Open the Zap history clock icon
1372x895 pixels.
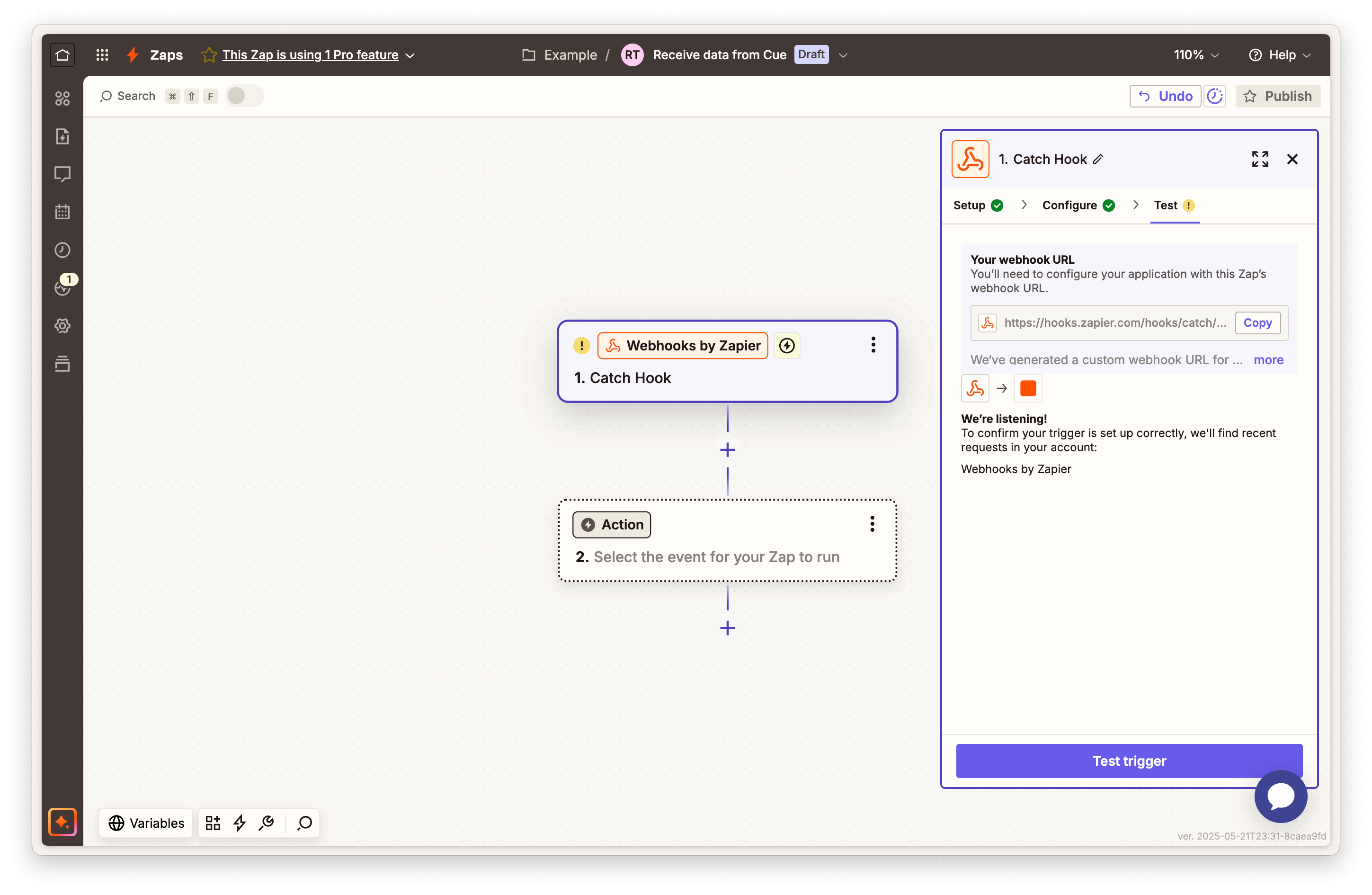62,250
